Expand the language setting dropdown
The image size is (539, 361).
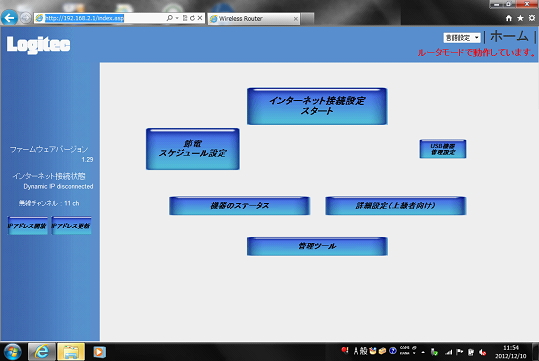tap(462, 37)
